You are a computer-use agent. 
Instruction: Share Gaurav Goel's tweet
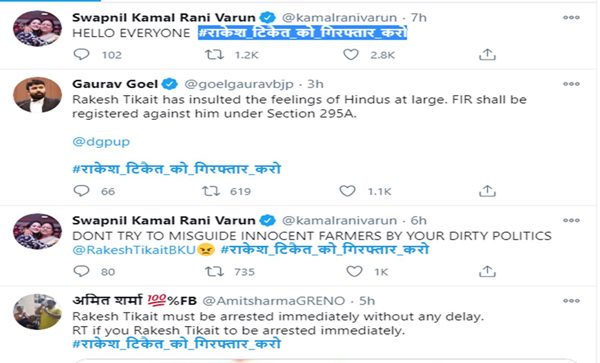pyautogui.click(x=487, y=191)
